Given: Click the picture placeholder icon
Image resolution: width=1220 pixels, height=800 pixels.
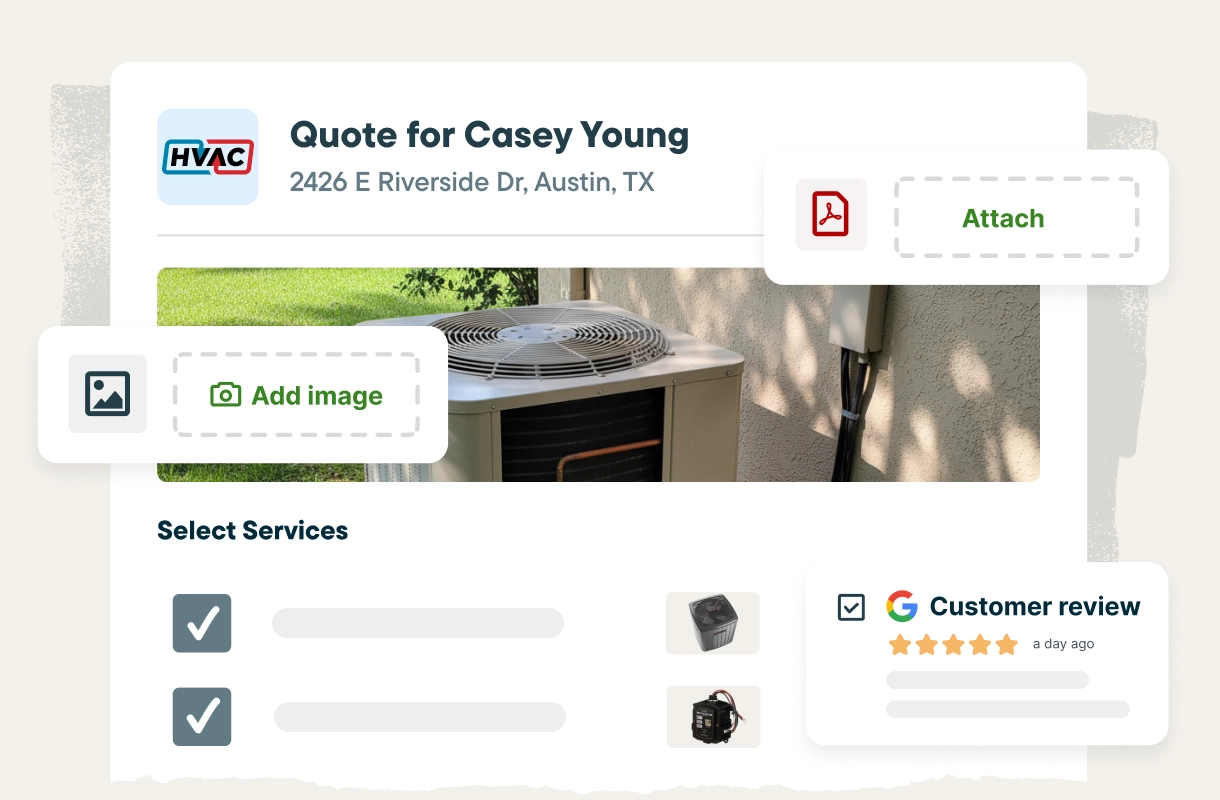Looking at the screenshot, I should pyautogui.click(x=107, y=394).
